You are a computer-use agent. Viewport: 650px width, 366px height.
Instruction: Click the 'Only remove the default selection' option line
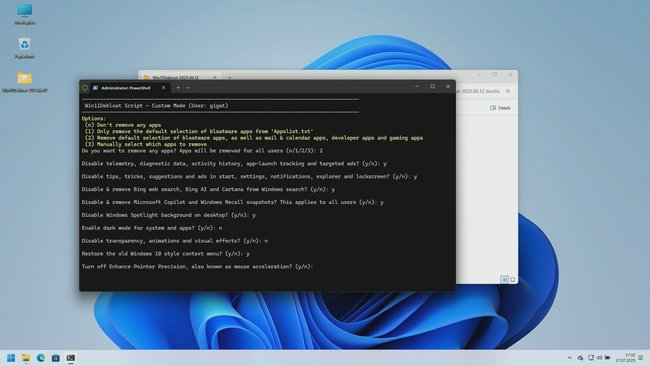click(x=199, y=131)
